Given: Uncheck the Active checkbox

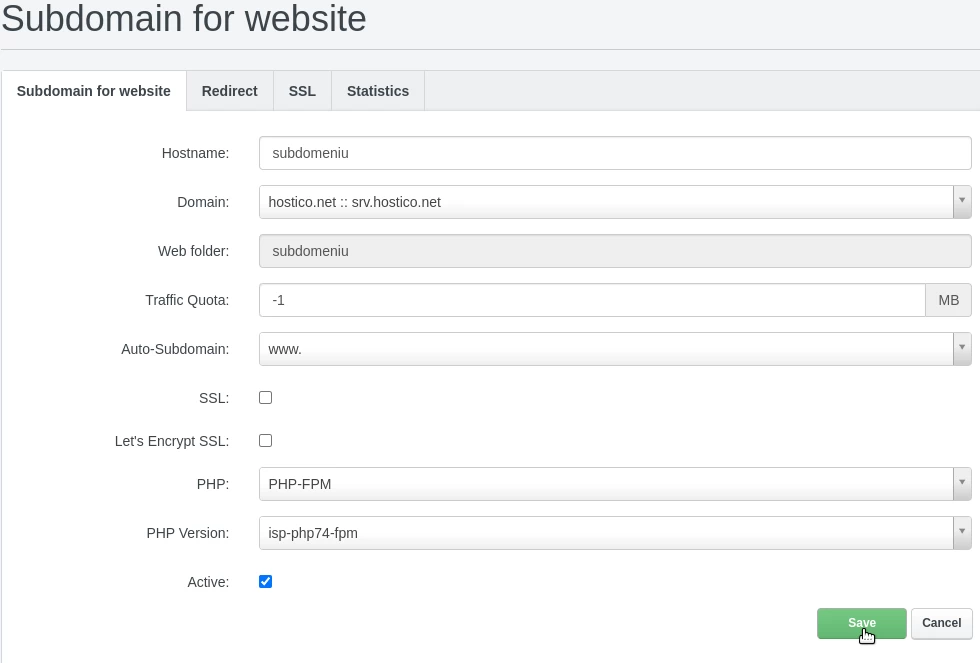Looking at the screenshot, I should (x=266, y=582).
